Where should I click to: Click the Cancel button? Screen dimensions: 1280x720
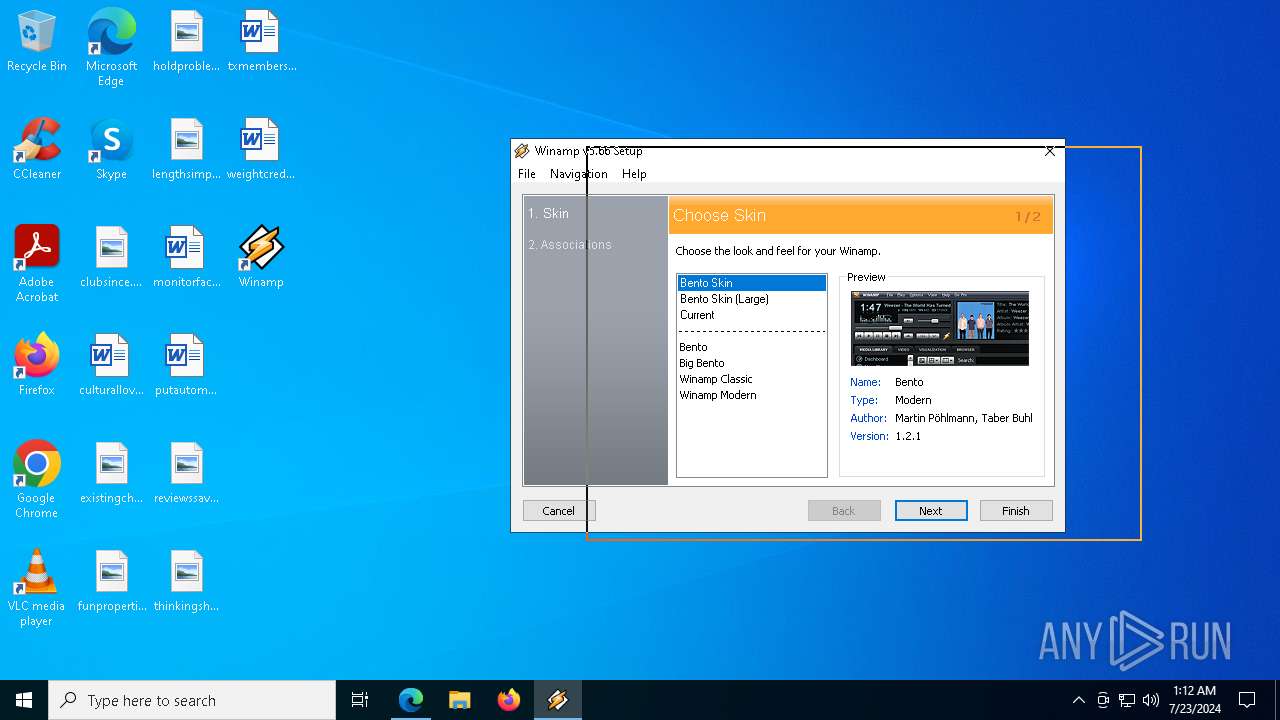pos(559,511)
